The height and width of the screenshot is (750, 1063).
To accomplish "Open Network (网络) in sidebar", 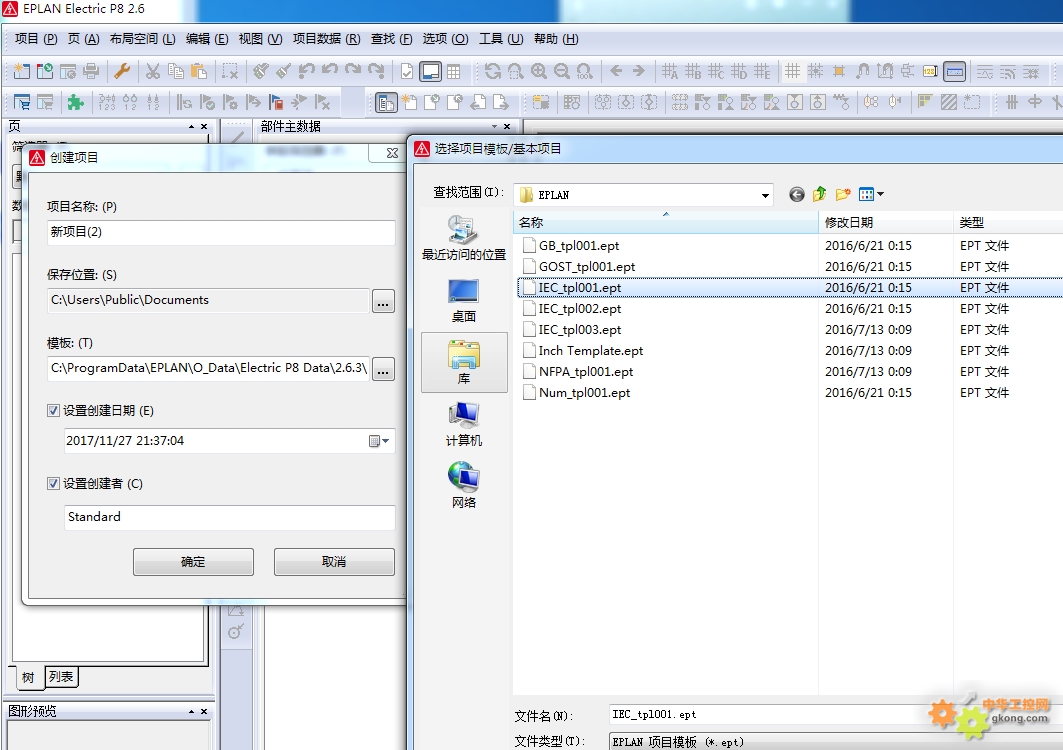I will [x=464, y=486].
